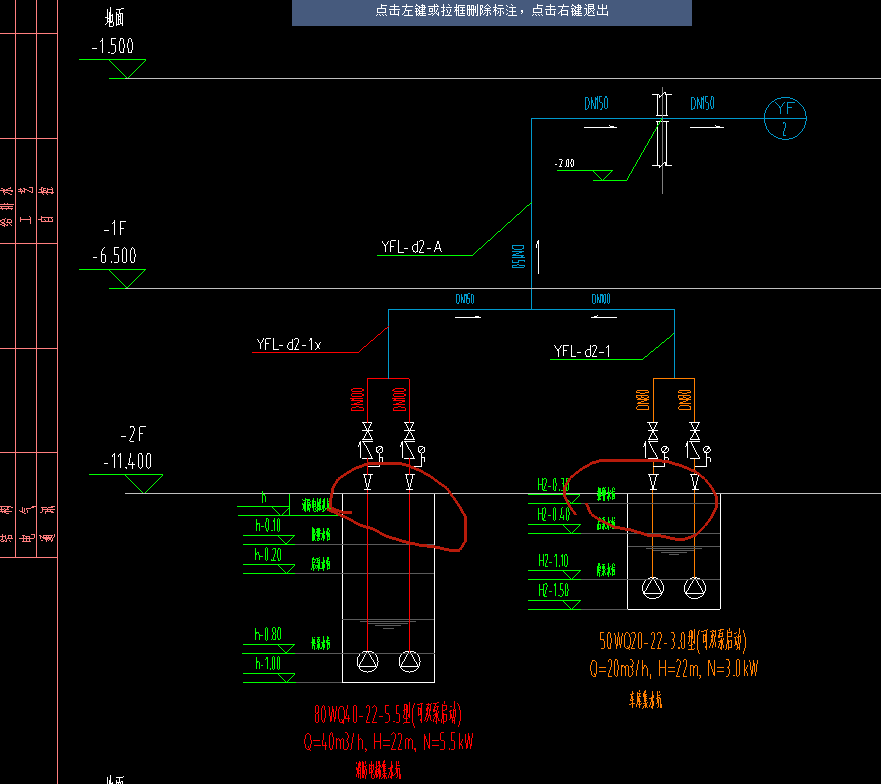The image size is (881, 784).
Task: Click gate valve on left orange riser
Action: point(653,431)
